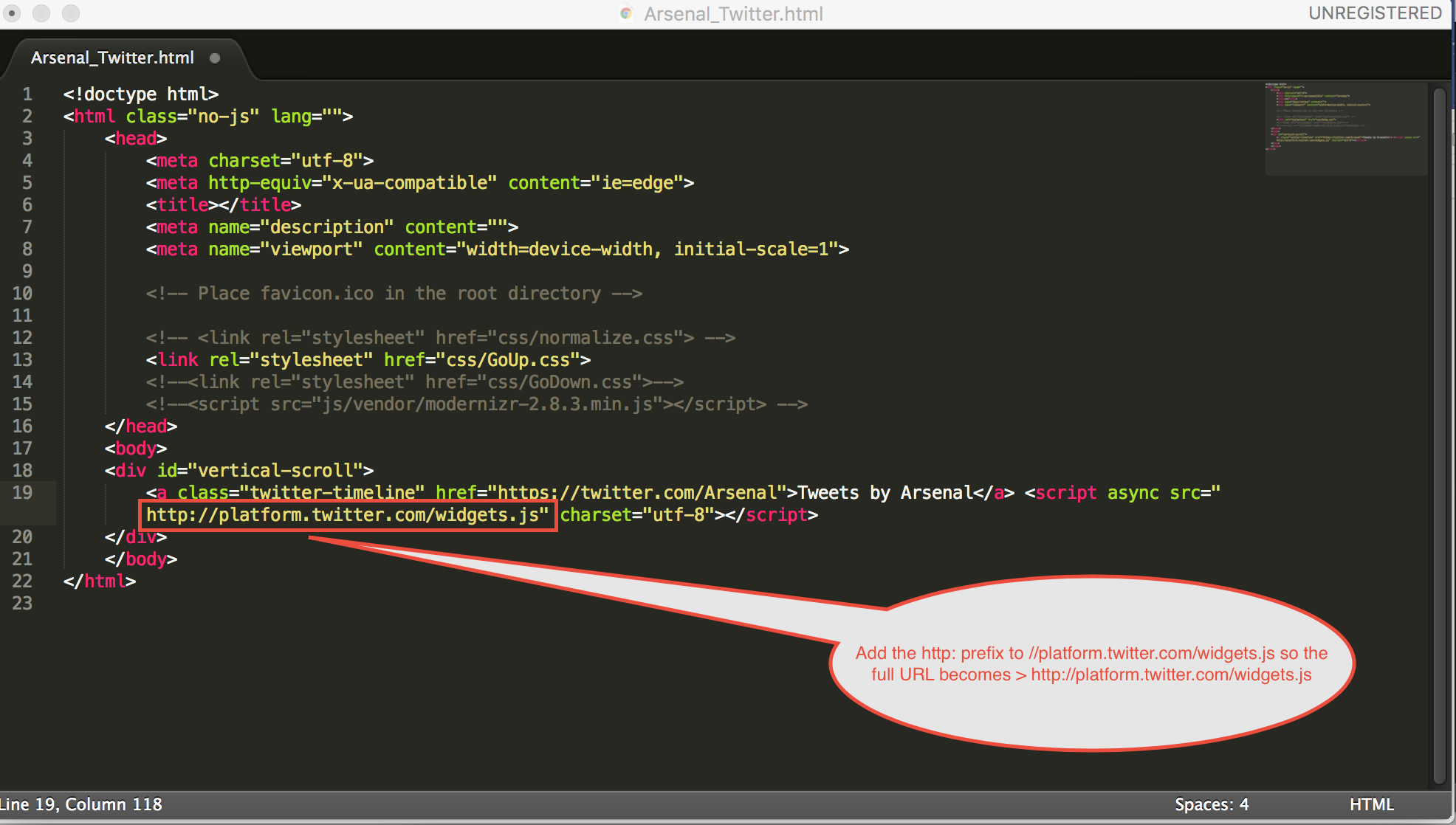
Task: Click the https://twitter.com/Arsenal href text
Action: coord(637,492)
